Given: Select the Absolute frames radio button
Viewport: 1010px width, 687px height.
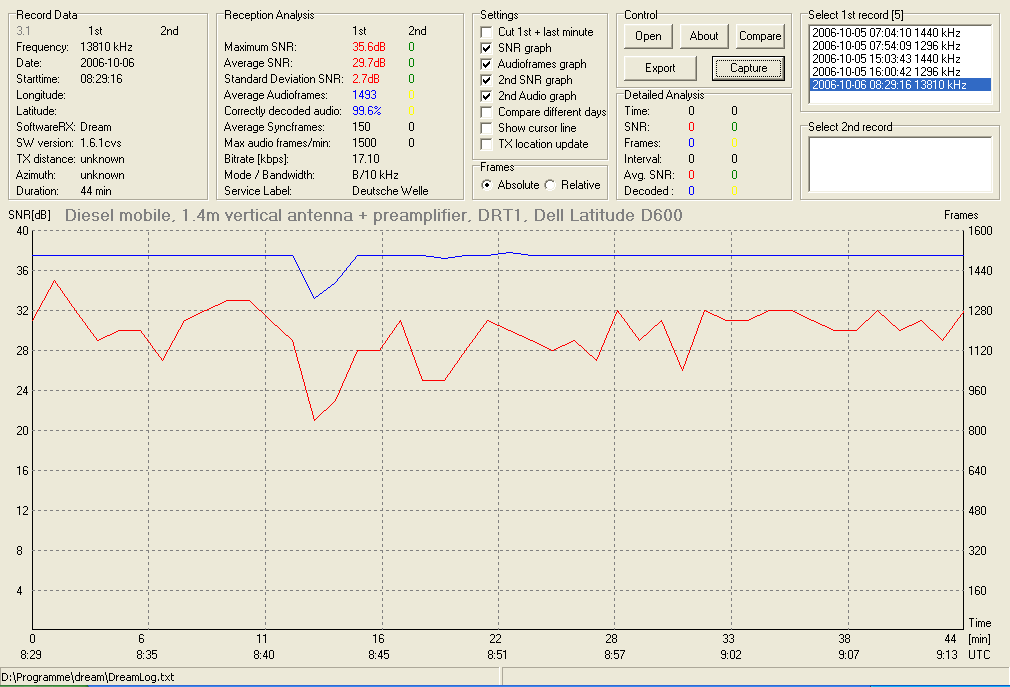Looking at the screenshot, I should 487,185.
